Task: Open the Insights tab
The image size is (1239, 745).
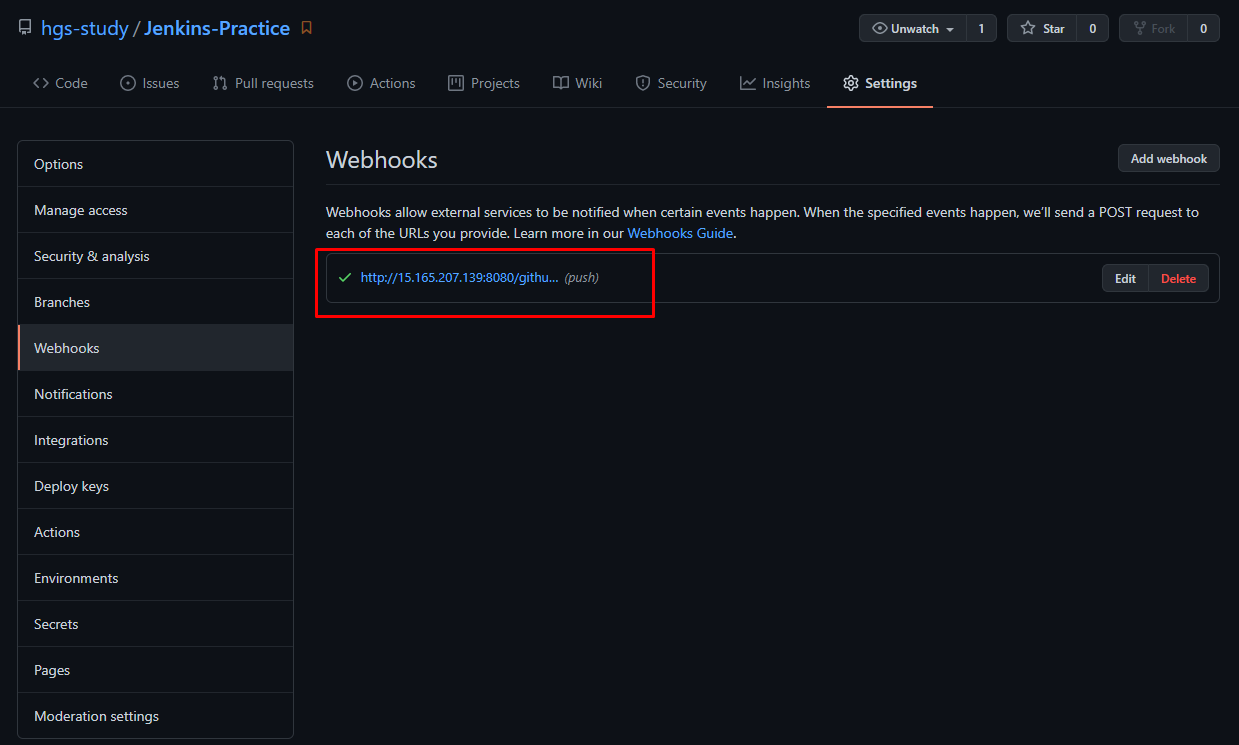Action: click(x=775, y=83)
